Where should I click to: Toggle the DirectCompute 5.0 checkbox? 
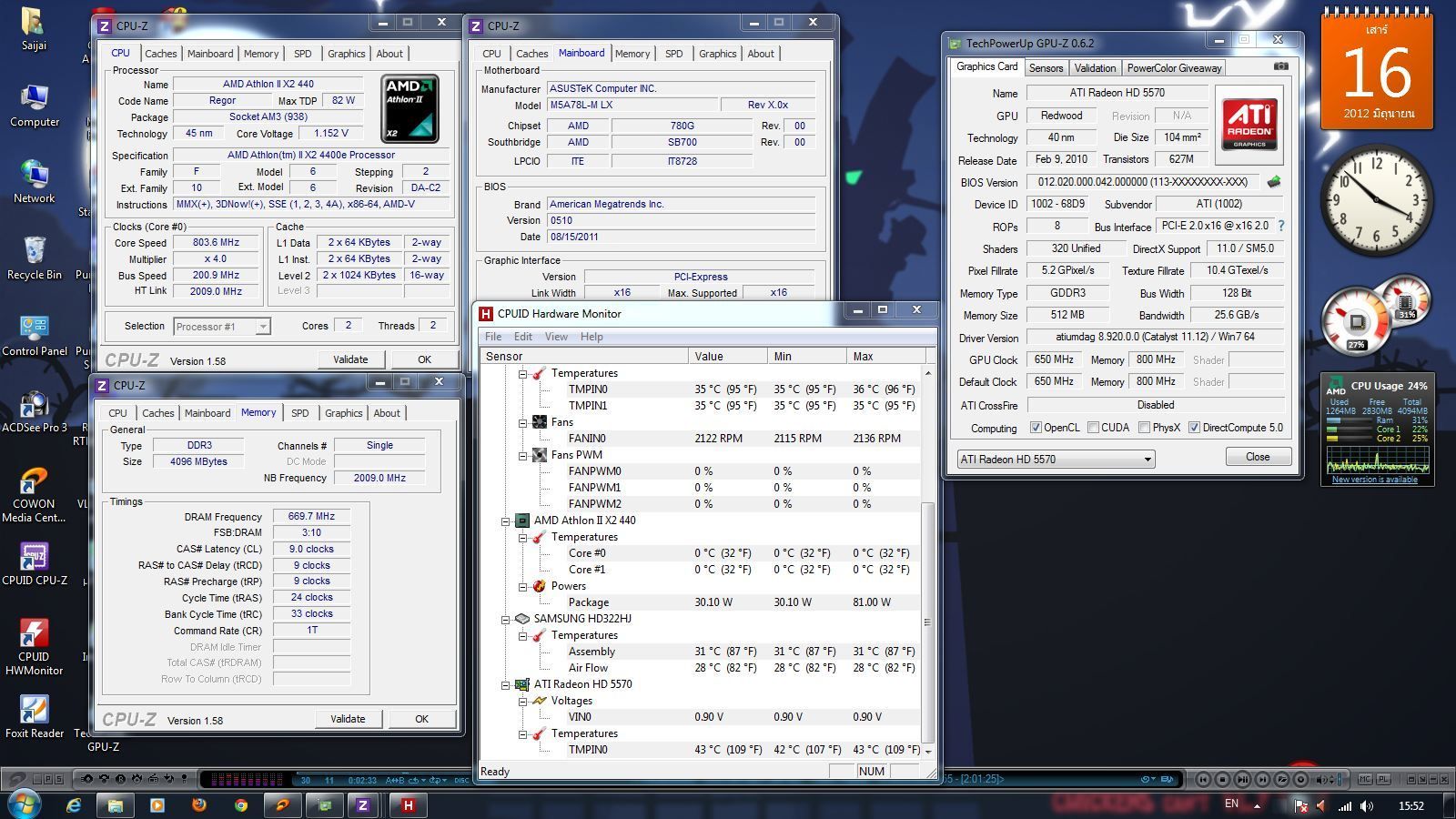[1194, 428]
